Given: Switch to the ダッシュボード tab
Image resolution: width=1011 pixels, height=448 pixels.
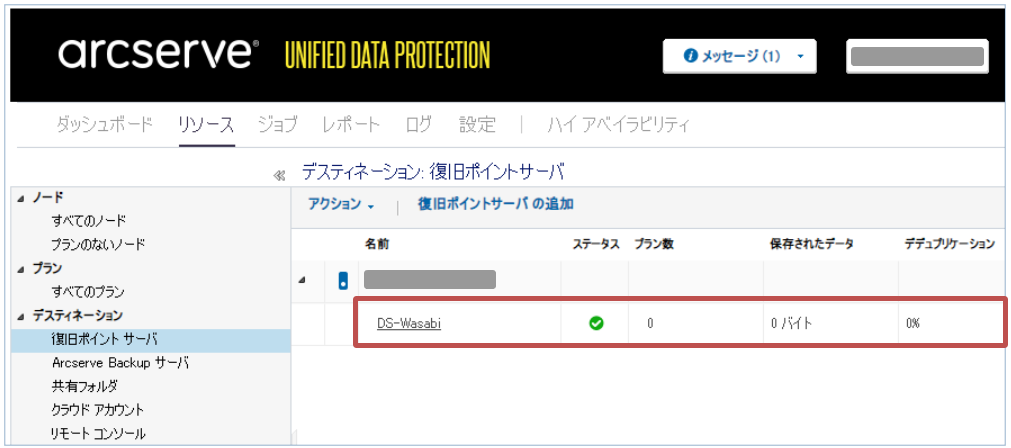Looking at the screenshot, I should tap(104, 125).
